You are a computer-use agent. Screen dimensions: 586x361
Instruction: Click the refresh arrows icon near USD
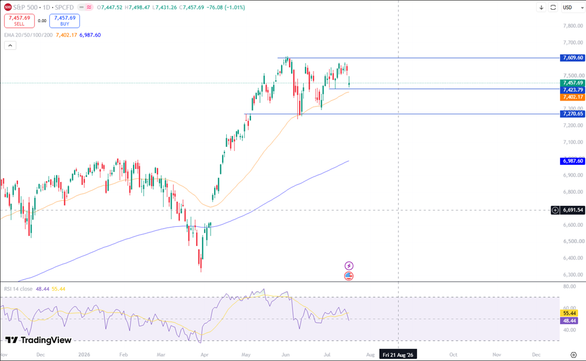click(553, 7)
